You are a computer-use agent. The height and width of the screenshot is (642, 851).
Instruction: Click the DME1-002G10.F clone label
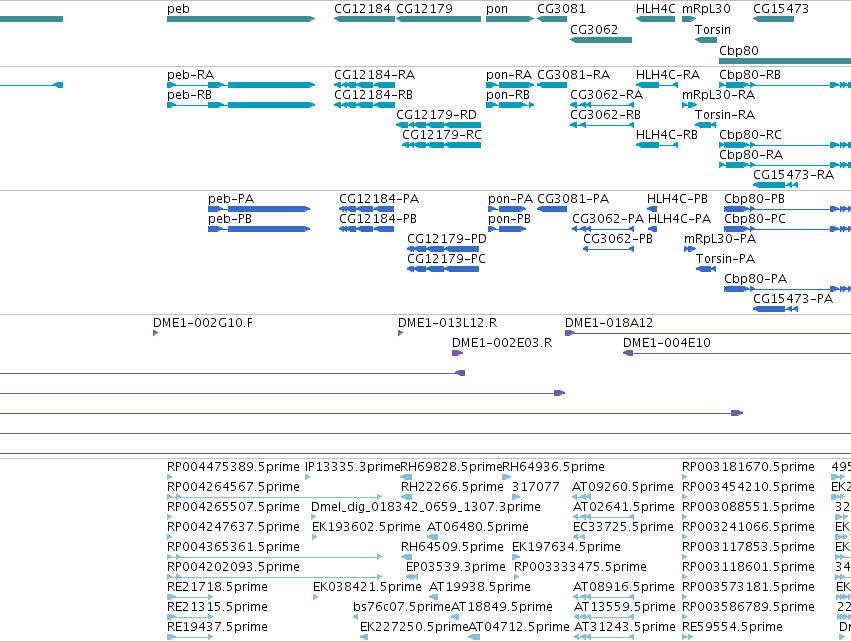[x=202, y=323]
